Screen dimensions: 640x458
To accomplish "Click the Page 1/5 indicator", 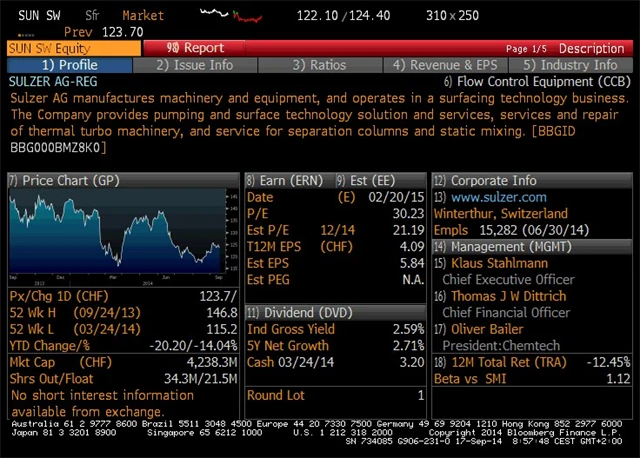I will (x=526, y=49).
